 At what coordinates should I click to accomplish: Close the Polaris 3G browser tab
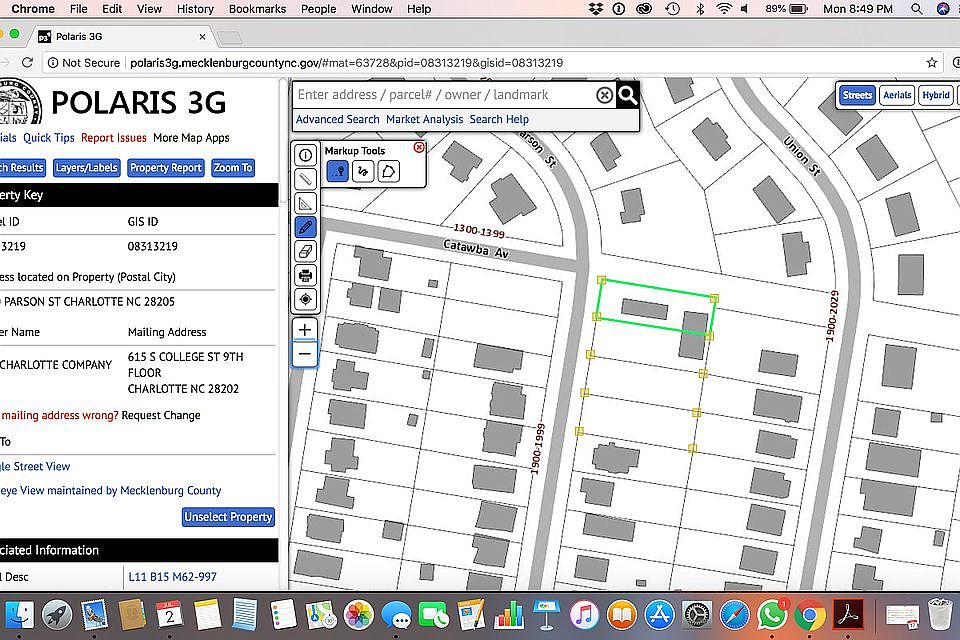[202, 37]
